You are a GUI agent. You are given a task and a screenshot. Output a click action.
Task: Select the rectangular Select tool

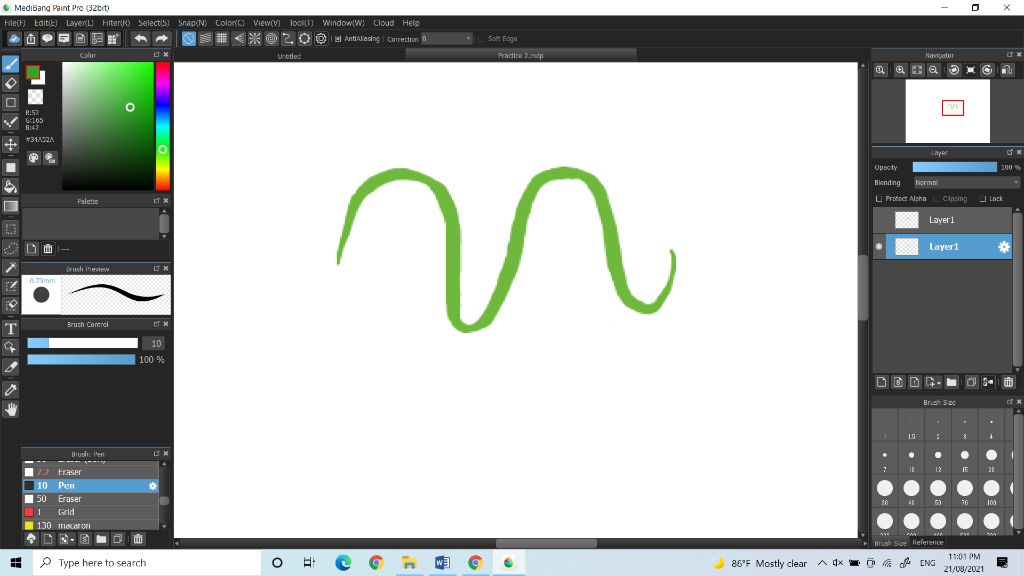pyautogui.click(x=10, y=229)
